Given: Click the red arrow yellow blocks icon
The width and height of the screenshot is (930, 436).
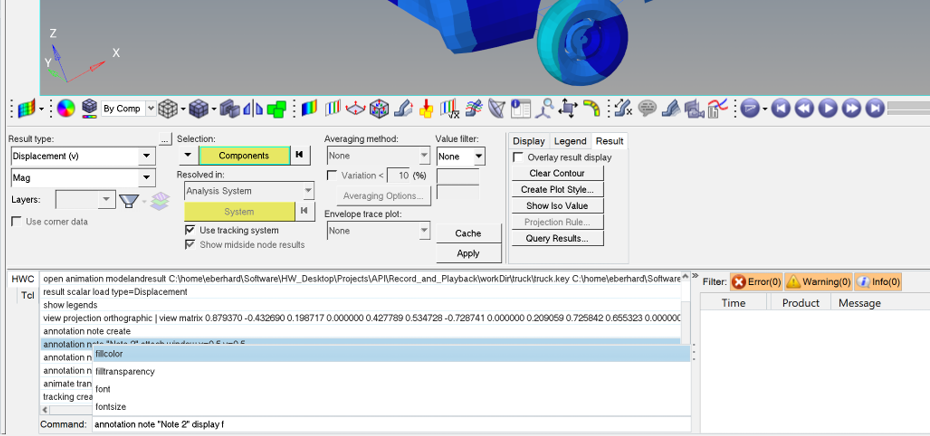Looking at the screenshot, I should (x=426, y=108).
